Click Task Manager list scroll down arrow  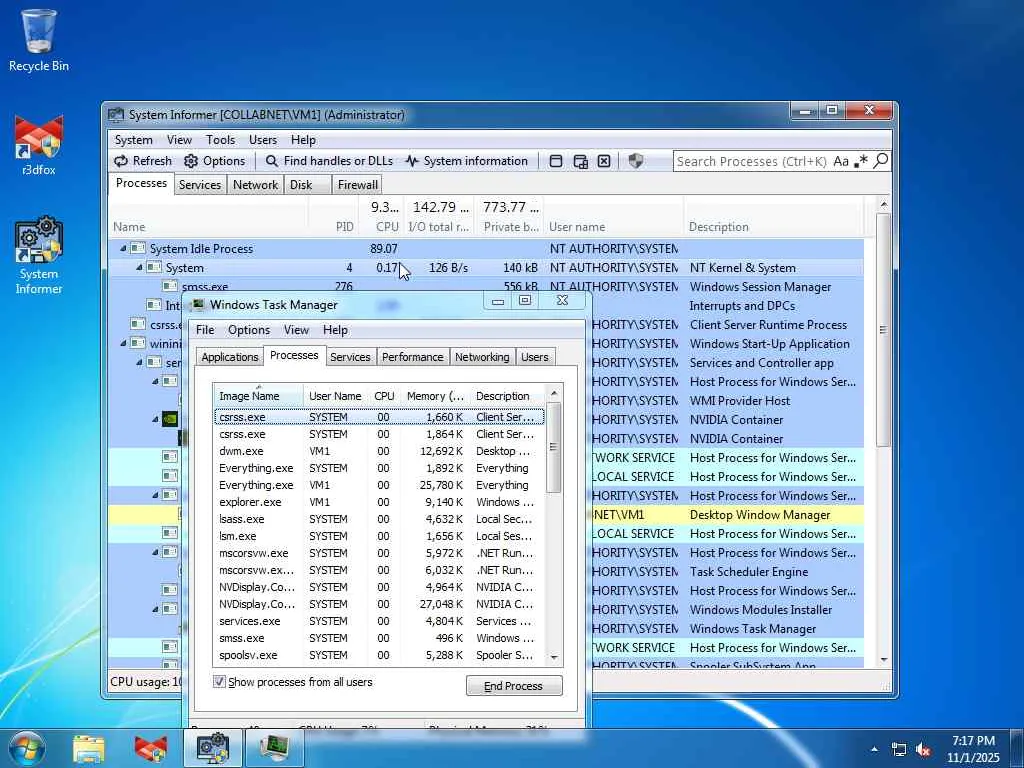point(554,657)
